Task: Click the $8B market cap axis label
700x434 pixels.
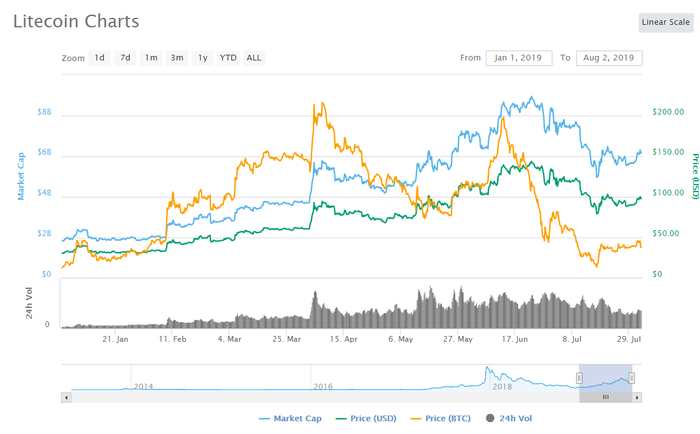Action: [45, 112]
